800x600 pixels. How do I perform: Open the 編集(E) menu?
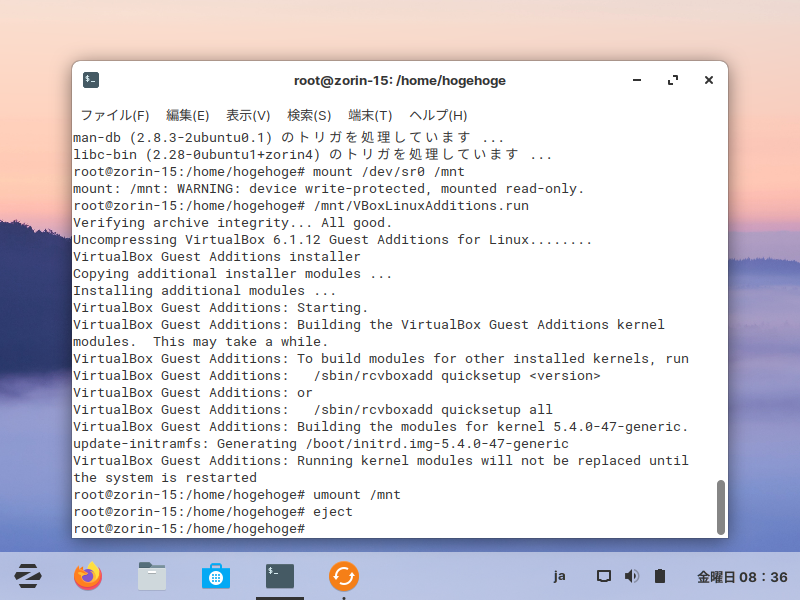click(x=187, y=115)
